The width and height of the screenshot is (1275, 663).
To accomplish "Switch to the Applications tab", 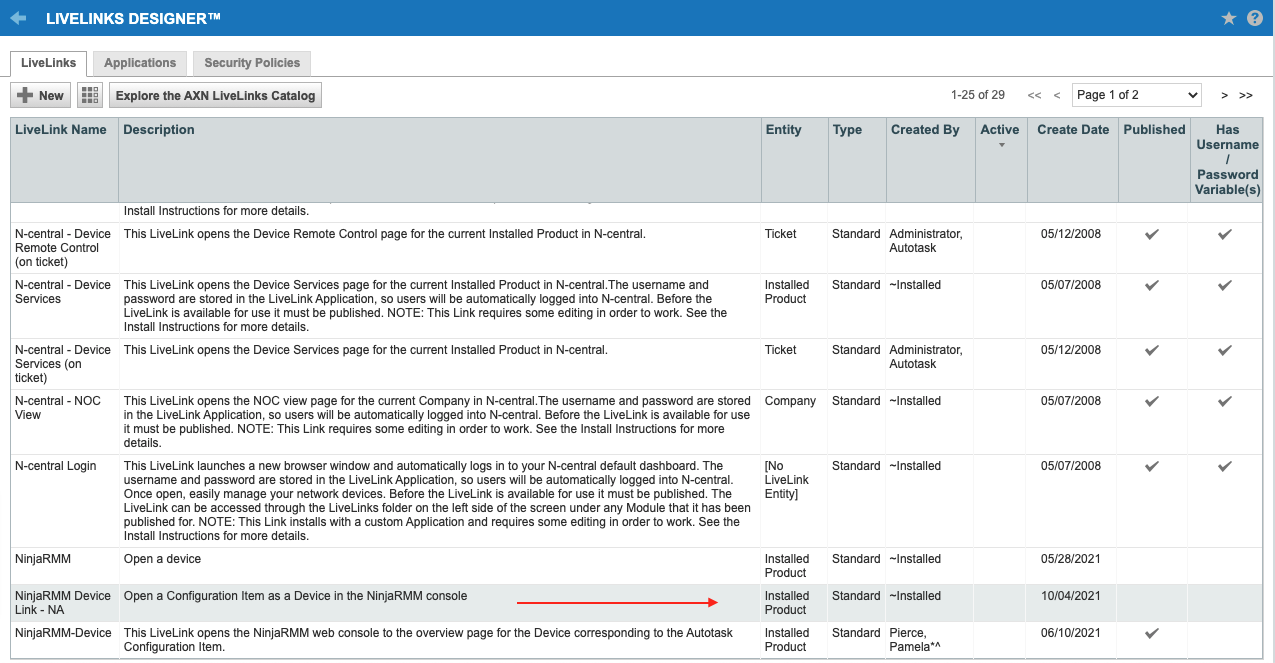I will coord(140,63).
